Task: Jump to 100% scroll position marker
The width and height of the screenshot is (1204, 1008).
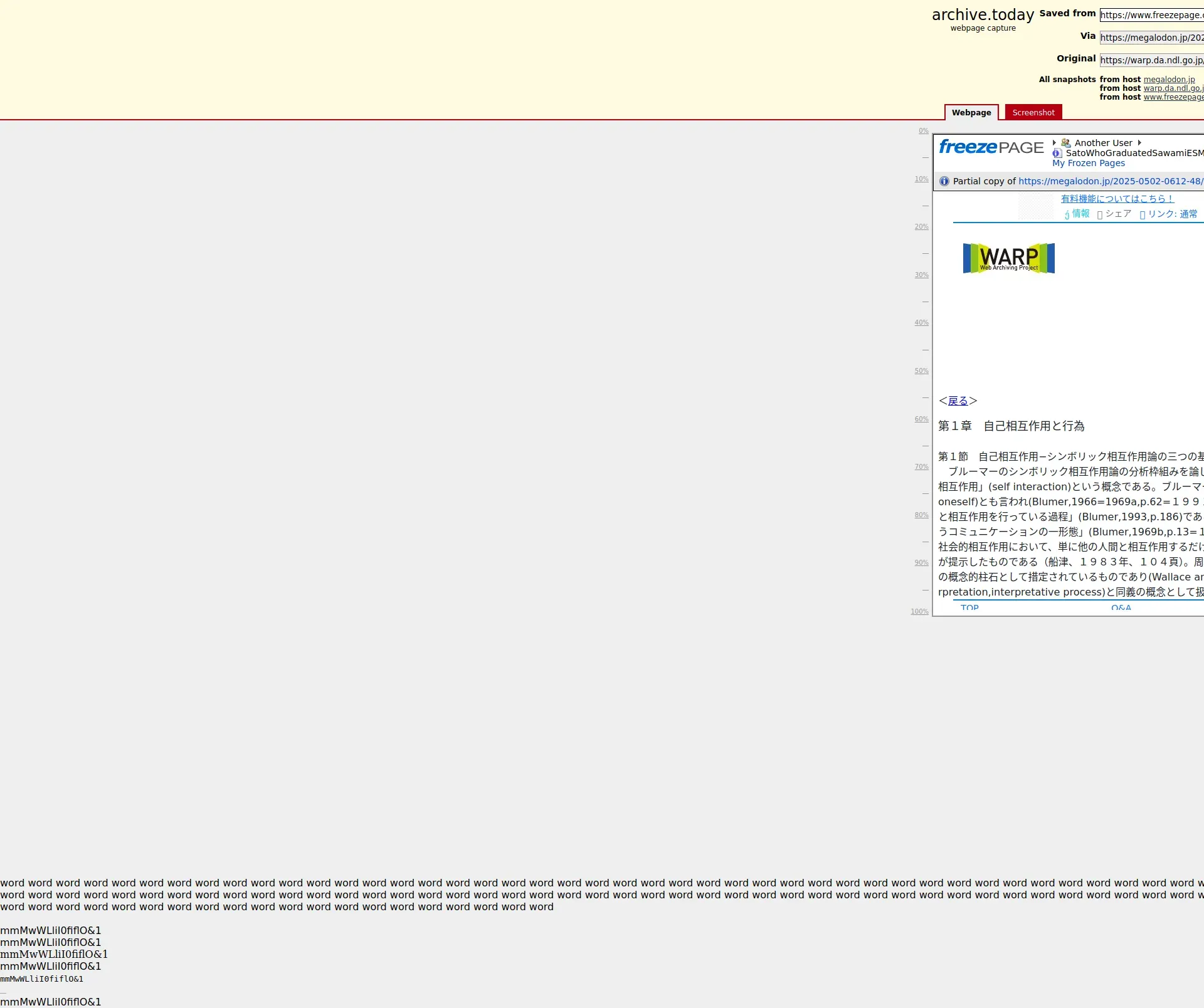Action: point(919,611)
